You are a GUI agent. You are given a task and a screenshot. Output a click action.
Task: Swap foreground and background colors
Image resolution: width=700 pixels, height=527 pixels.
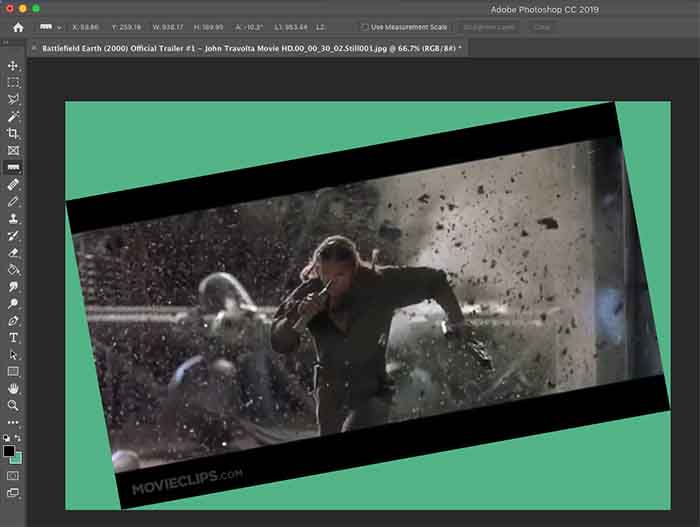click(19, 439)
